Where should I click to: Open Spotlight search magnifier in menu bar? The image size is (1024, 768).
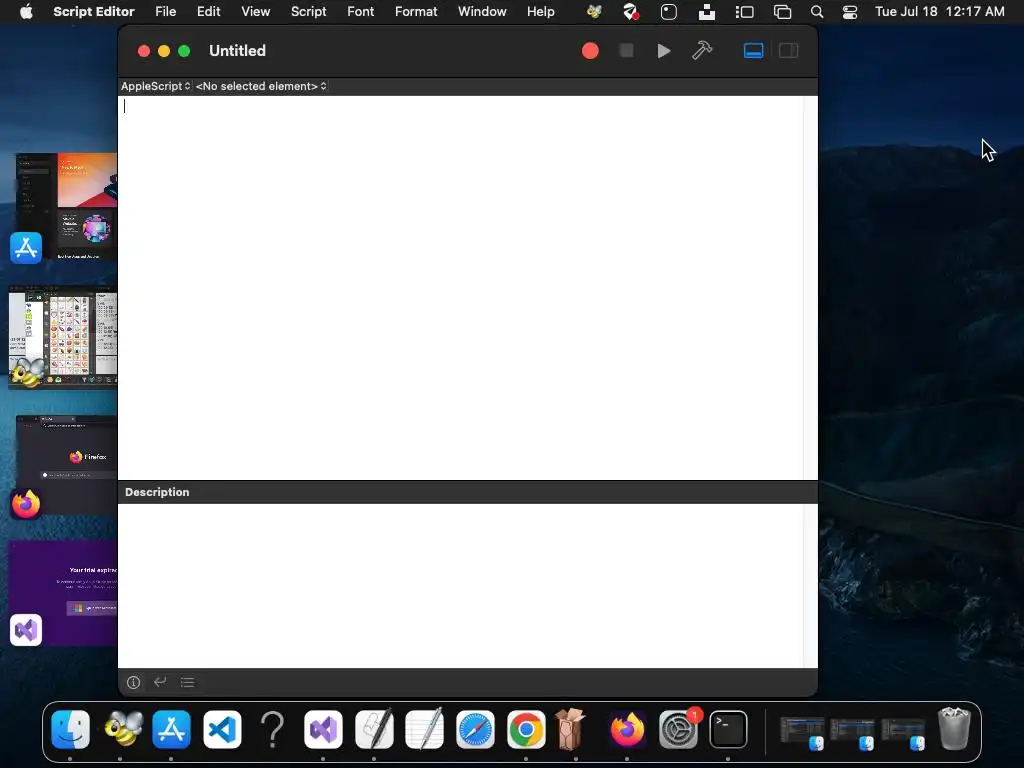[816, 12]
